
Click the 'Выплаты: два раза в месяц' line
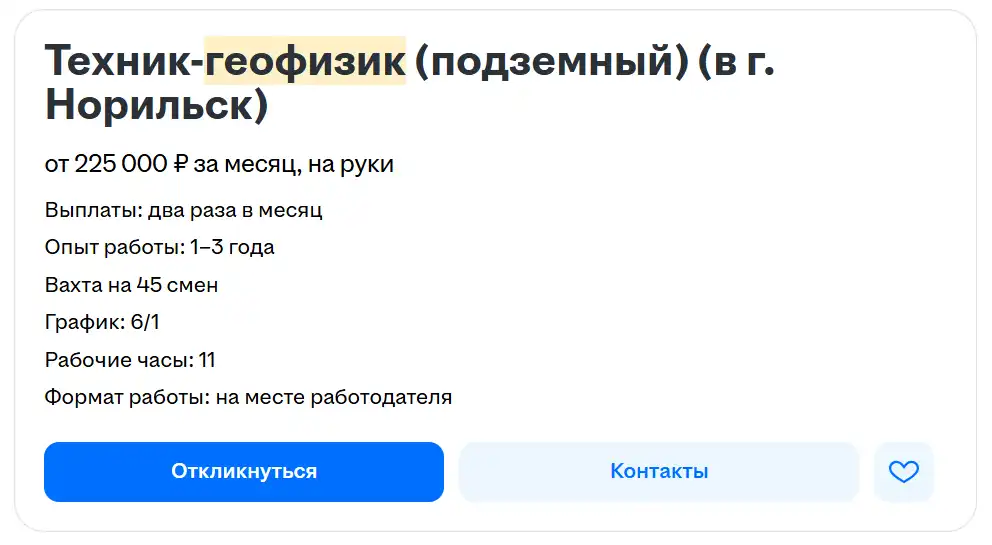[183, 210]
